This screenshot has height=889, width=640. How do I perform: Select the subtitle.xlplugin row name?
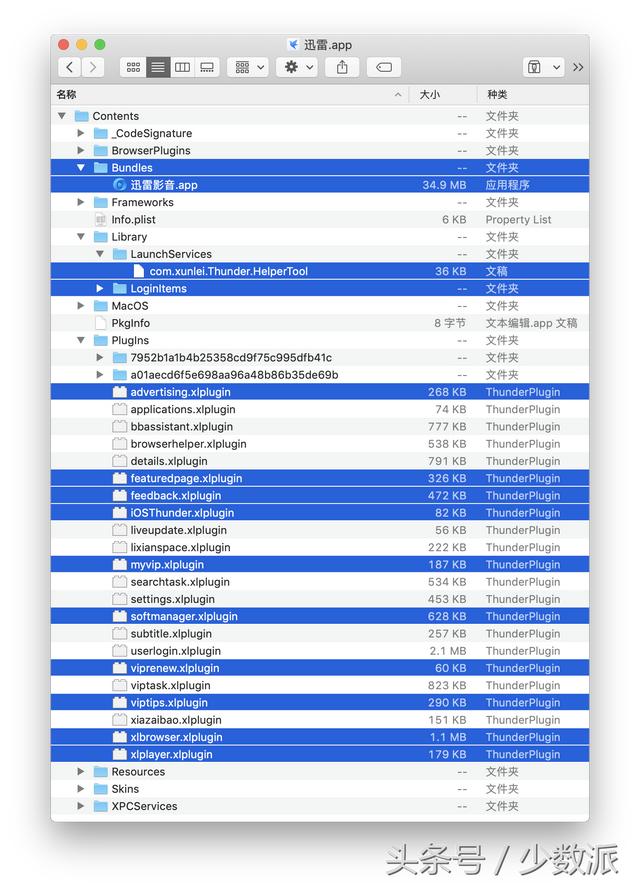(171, 634)
